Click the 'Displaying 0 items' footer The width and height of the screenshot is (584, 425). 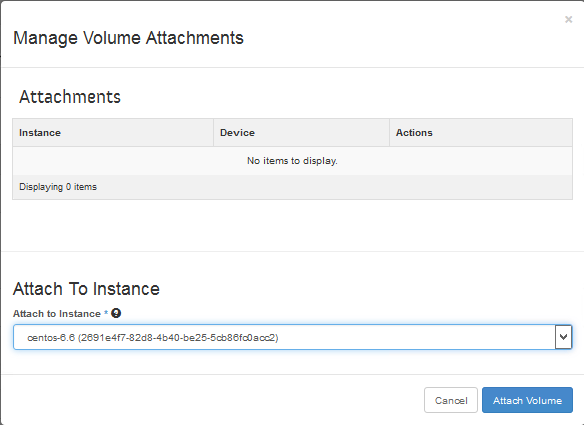coord(58,187)
